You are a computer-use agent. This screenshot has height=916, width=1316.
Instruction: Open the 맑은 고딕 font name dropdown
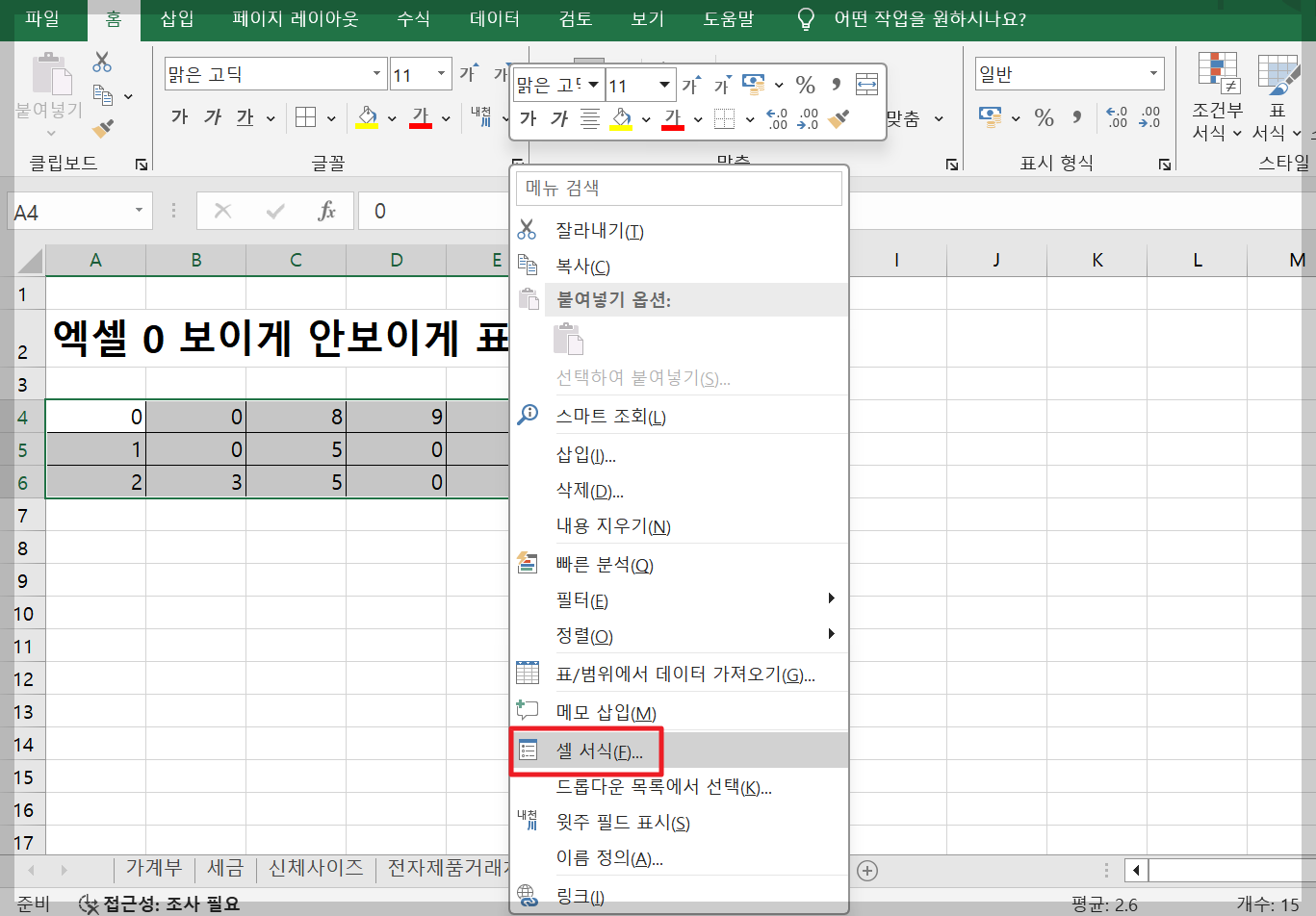(376, 72)
